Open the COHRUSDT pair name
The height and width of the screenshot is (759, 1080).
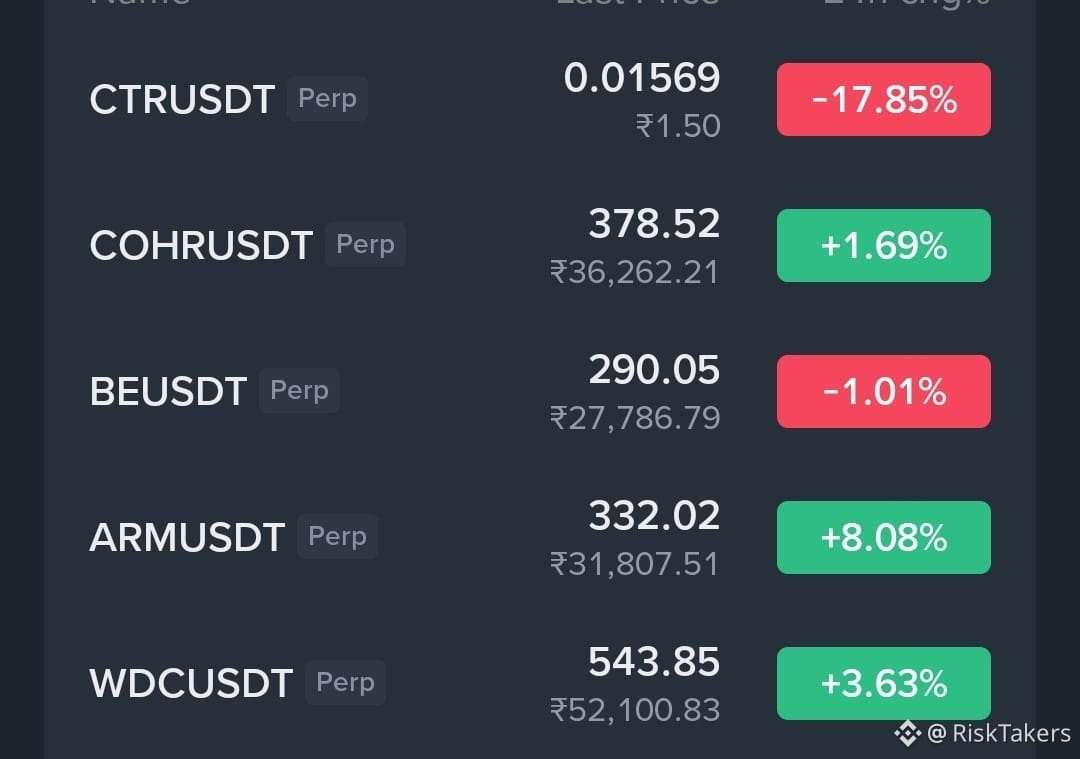coord(201,246)
